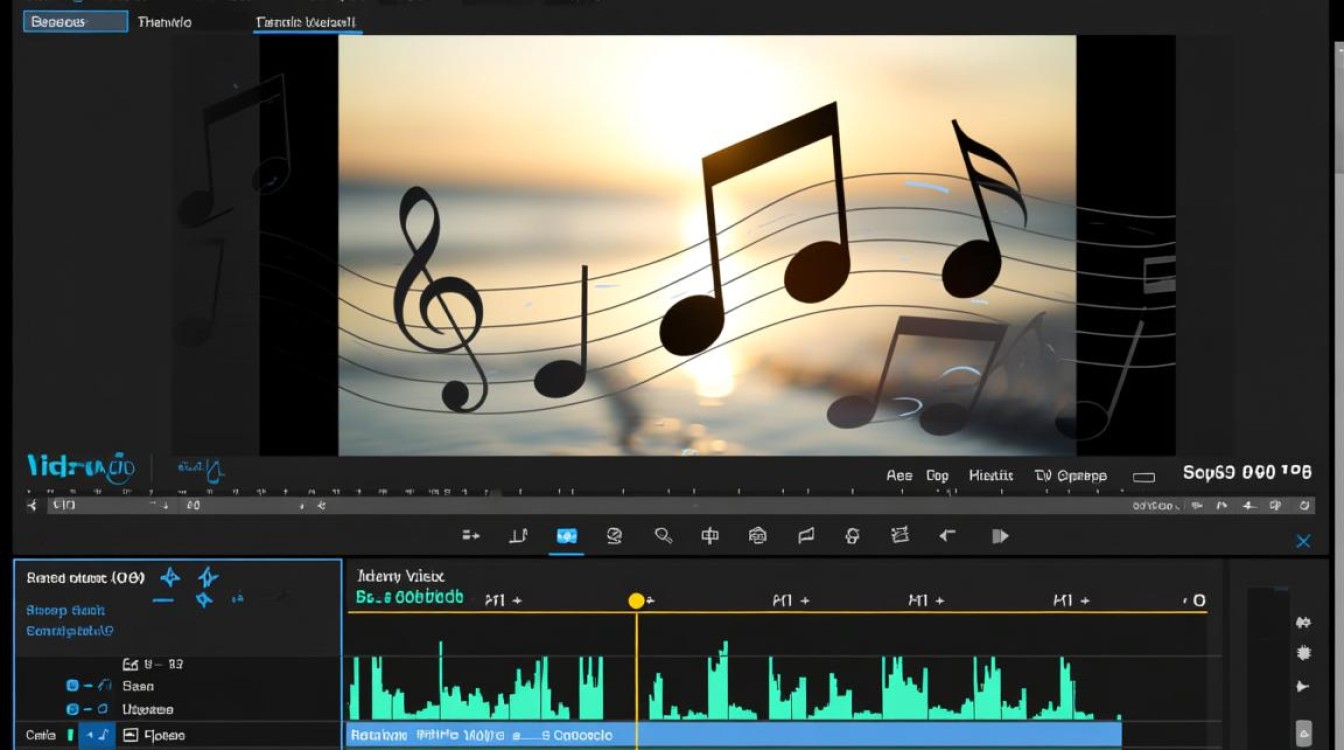Select the flag marker tool icon

click(806, 536)
